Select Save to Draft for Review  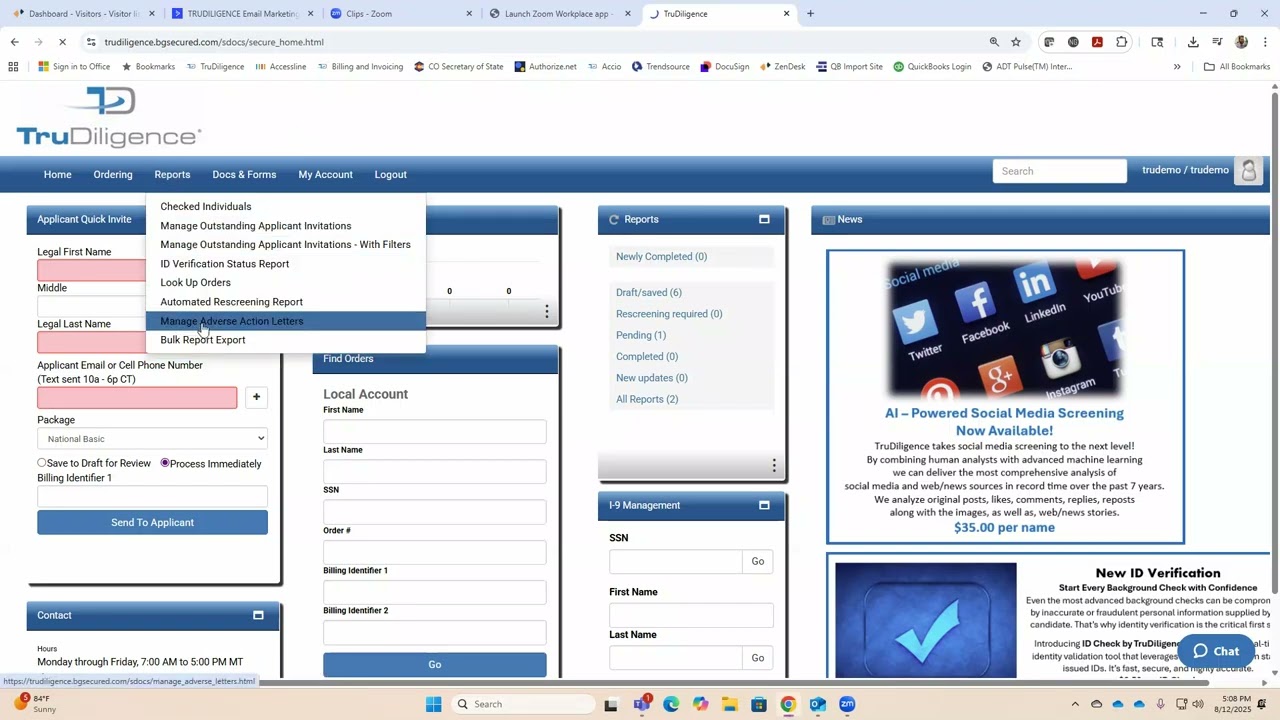42,463
